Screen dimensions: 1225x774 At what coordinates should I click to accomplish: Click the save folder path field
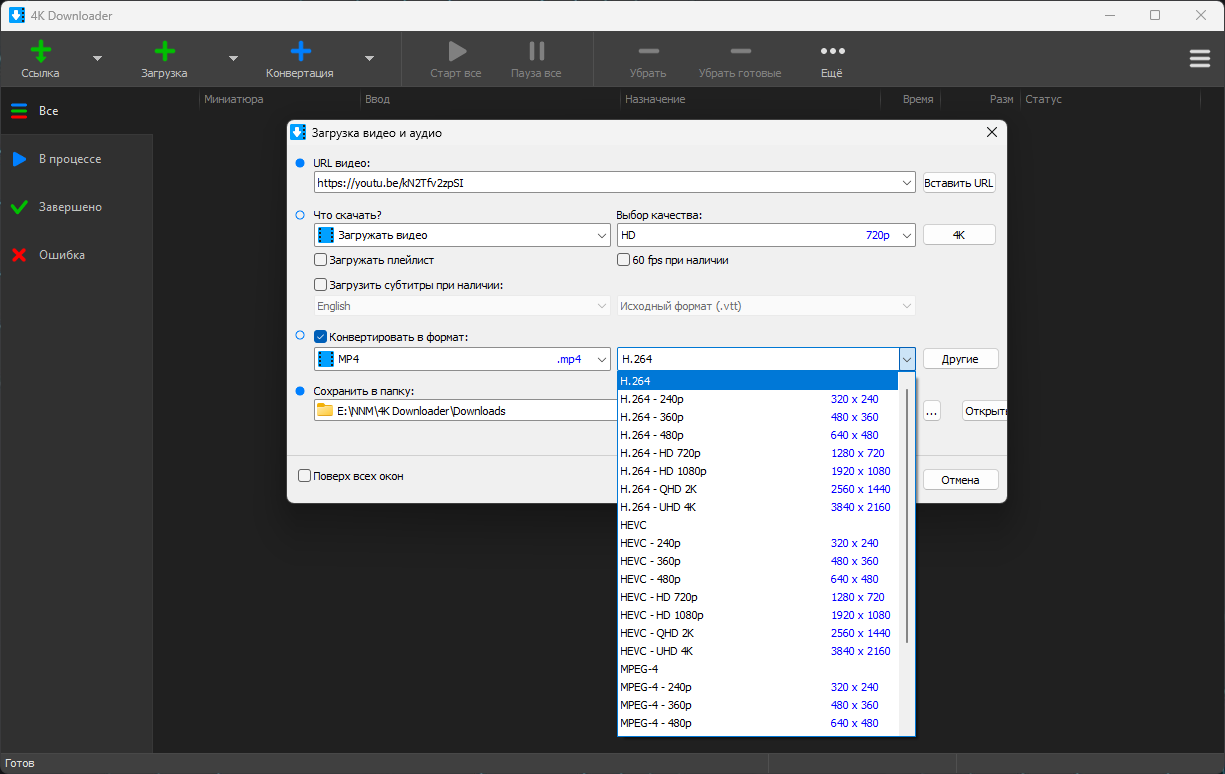click(466, 411)
